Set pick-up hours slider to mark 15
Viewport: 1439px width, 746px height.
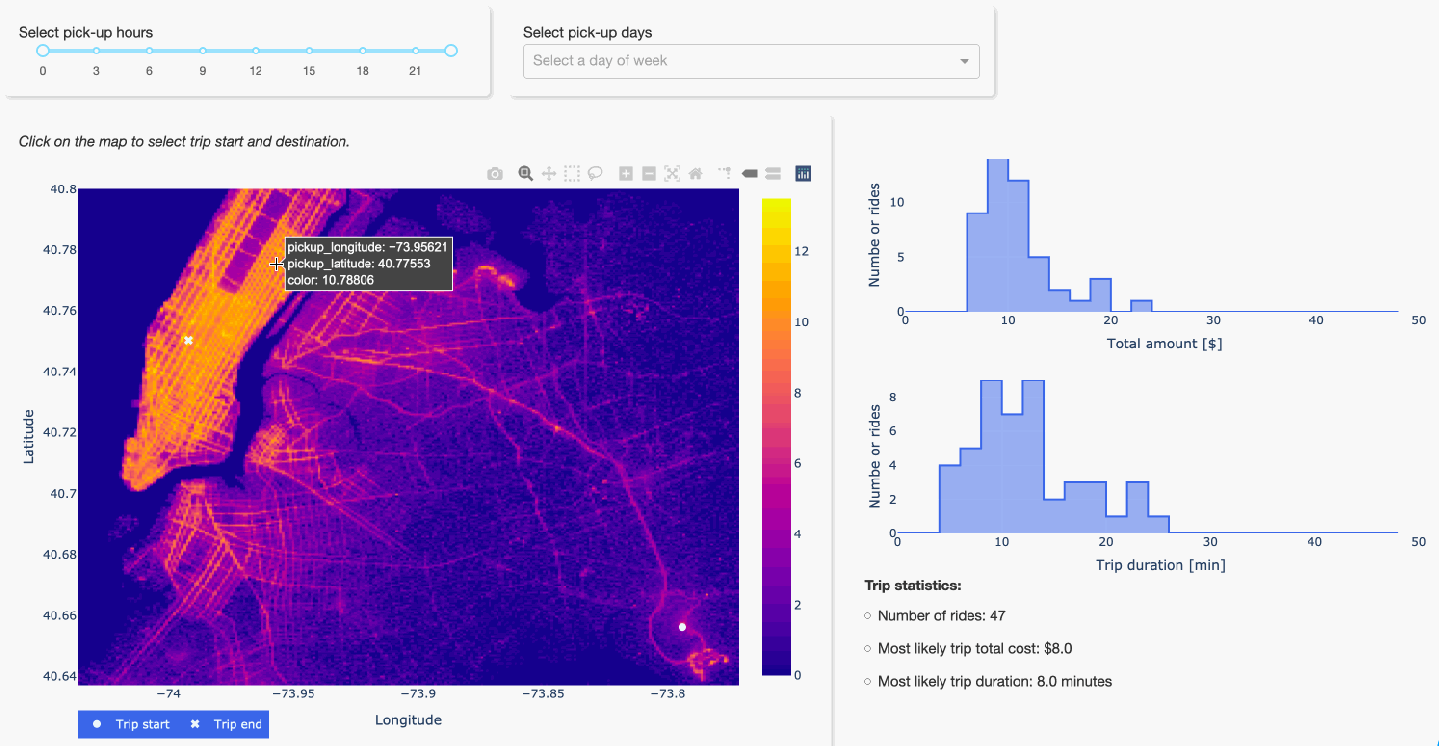309,50
